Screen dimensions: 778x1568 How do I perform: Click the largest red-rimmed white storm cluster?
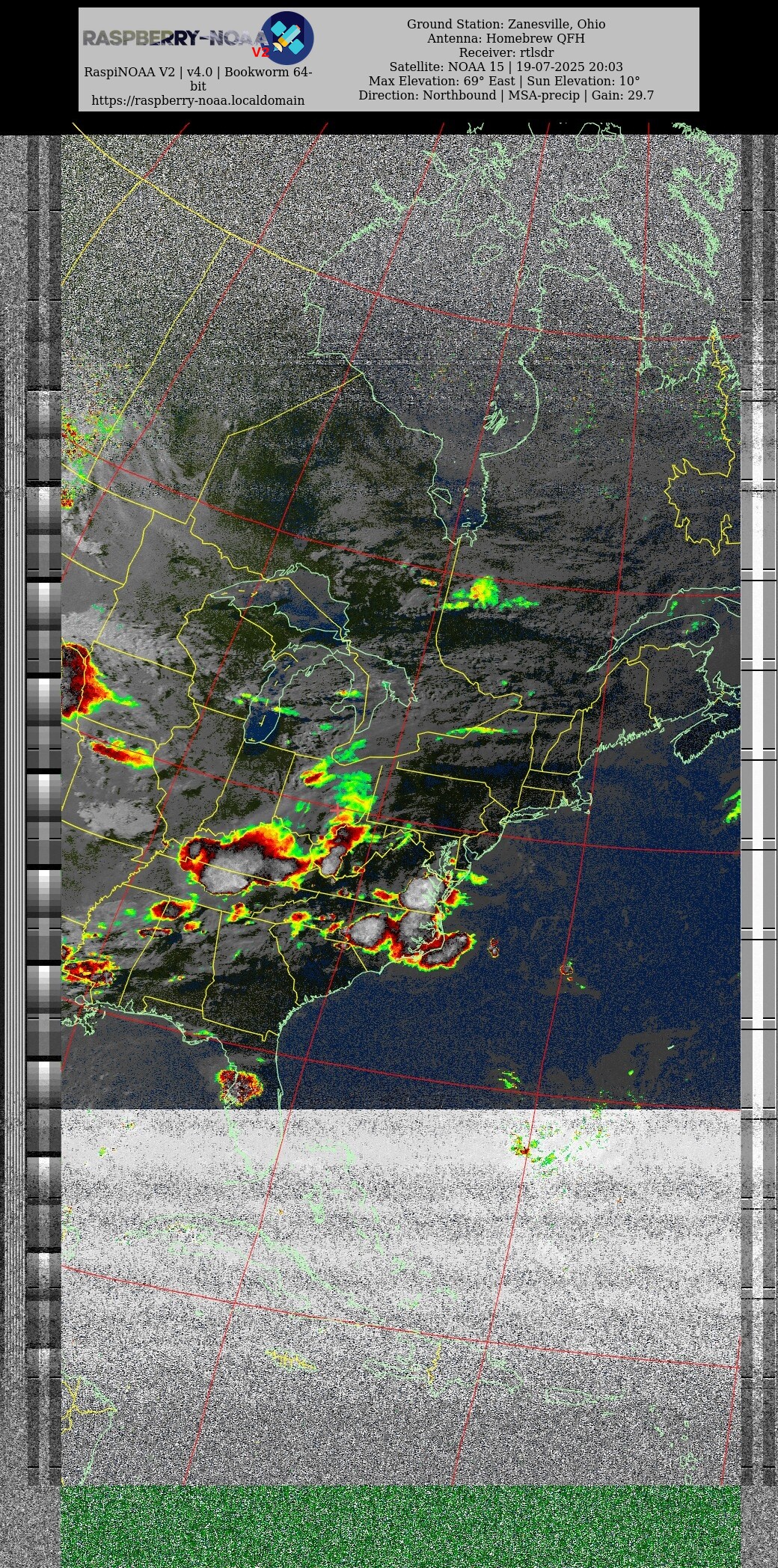click(x=243, y=864)
